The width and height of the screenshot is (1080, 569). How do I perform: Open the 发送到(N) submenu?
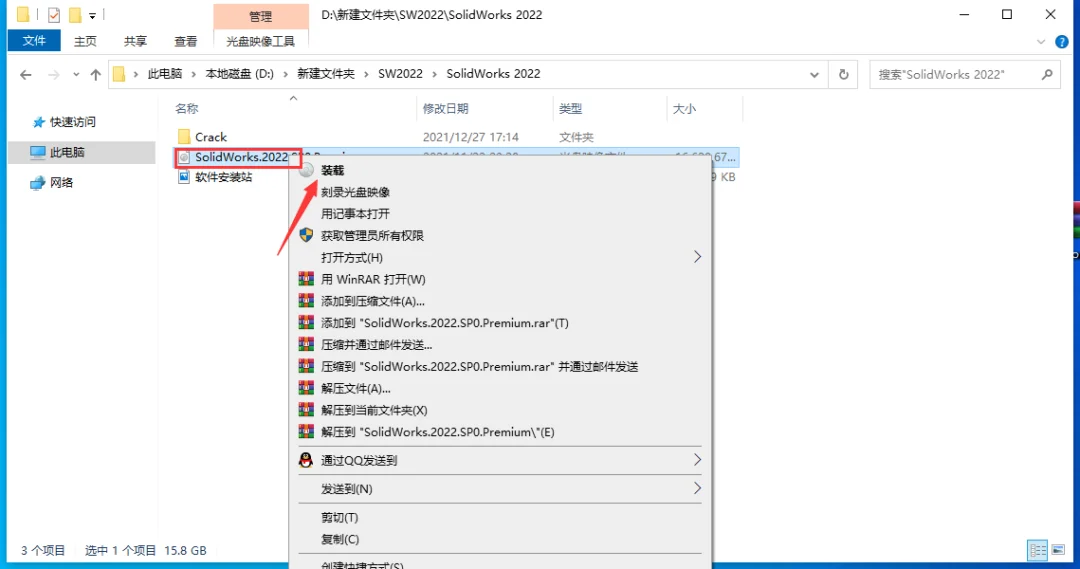pos(500,488)
